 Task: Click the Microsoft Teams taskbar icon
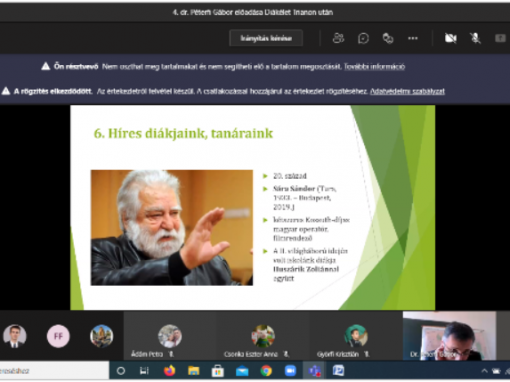[x=314, y=371]
